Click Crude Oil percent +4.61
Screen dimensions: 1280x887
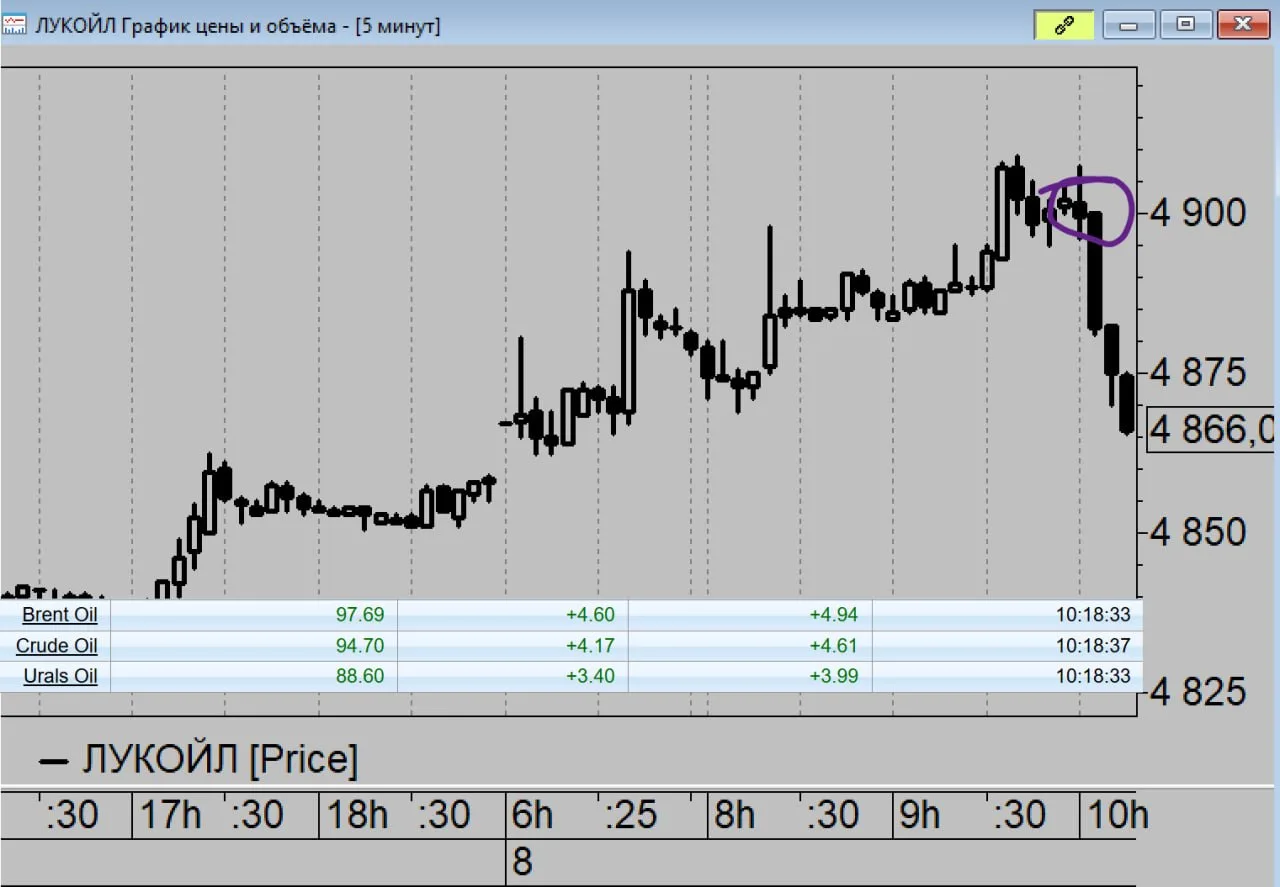pyautogui.click(x=833, y=646)
